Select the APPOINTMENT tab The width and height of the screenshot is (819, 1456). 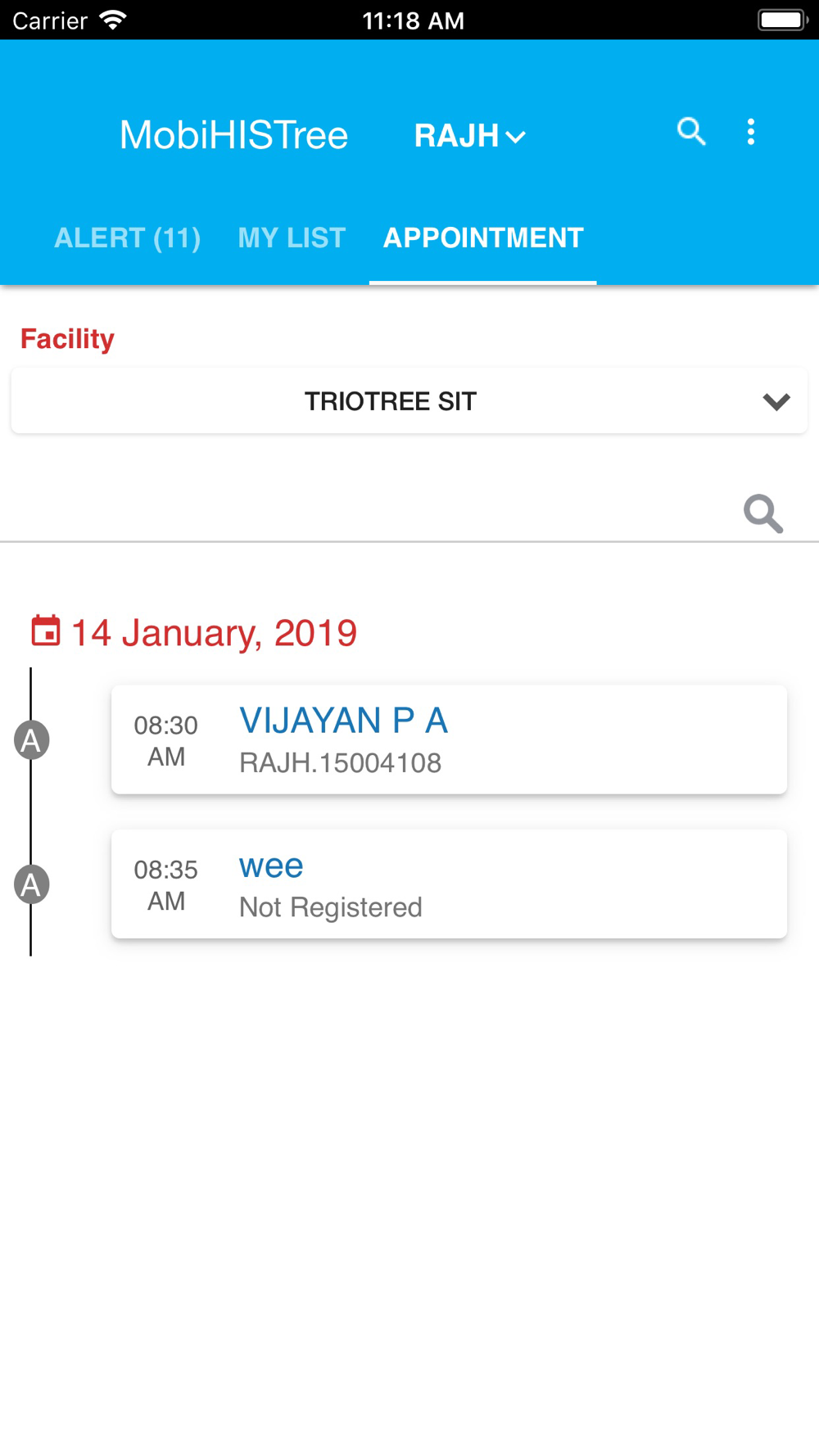(x=483, y=238)
